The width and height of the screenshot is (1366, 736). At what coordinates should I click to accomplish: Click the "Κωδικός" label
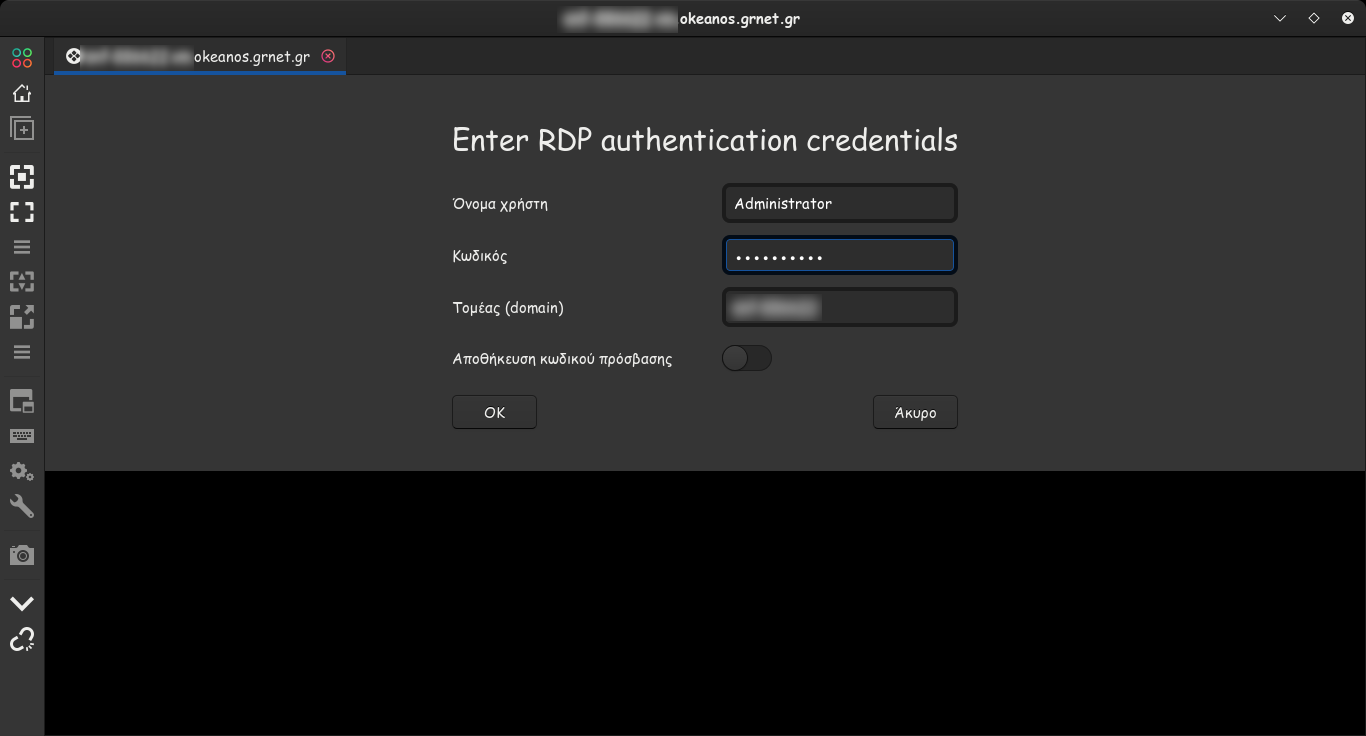[480, 256]
